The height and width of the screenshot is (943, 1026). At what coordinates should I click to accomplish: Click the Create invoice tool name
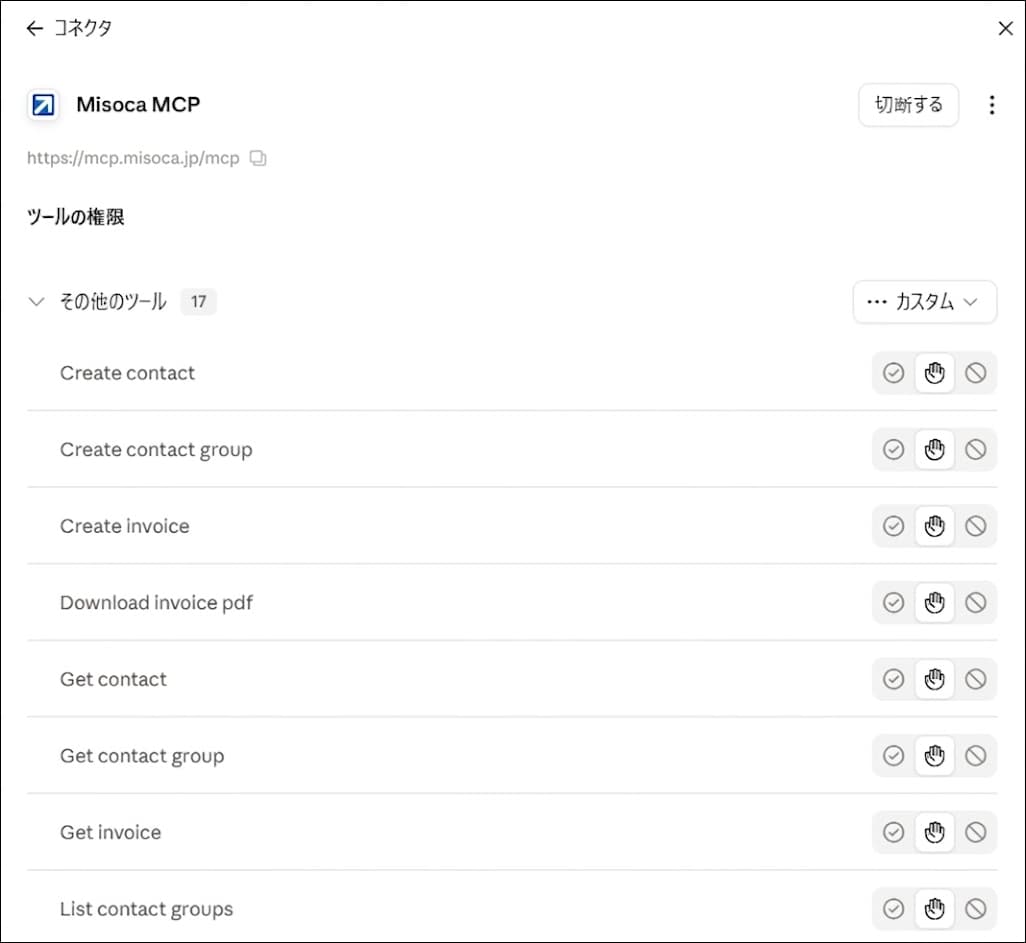[125, 526]
